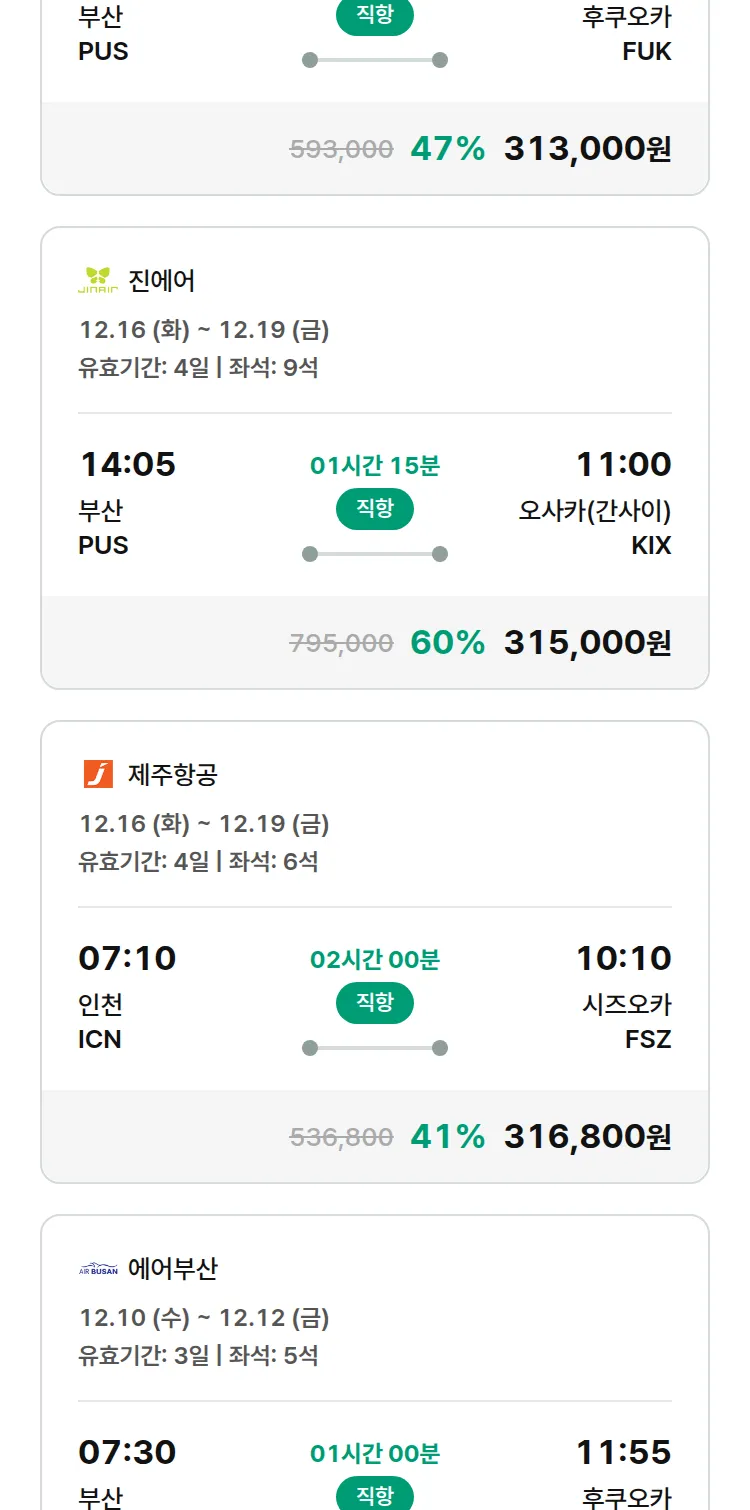Click the route line between ICN and FSZ

pyautogui.click(x=375, y=1048)
